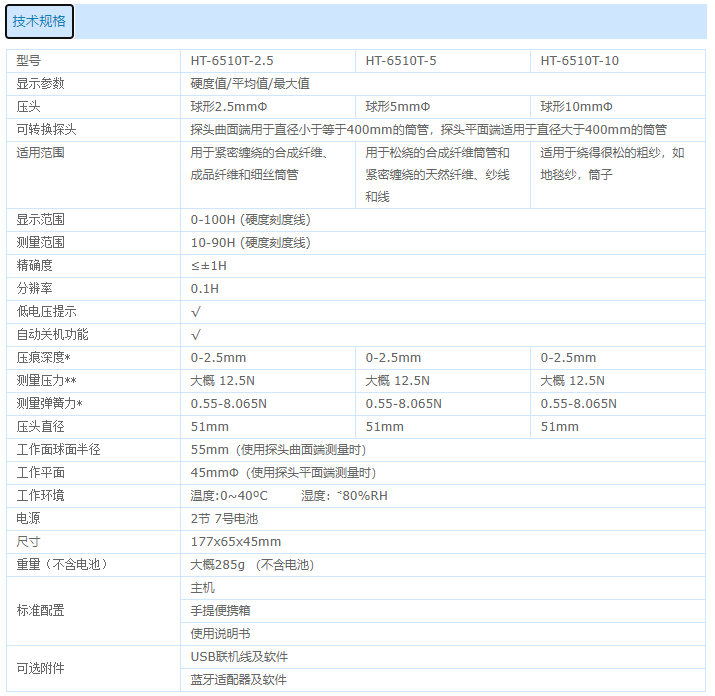Select 手提便携箱 in standard configuration
The image size is (715, 696).
coord(220,610)
